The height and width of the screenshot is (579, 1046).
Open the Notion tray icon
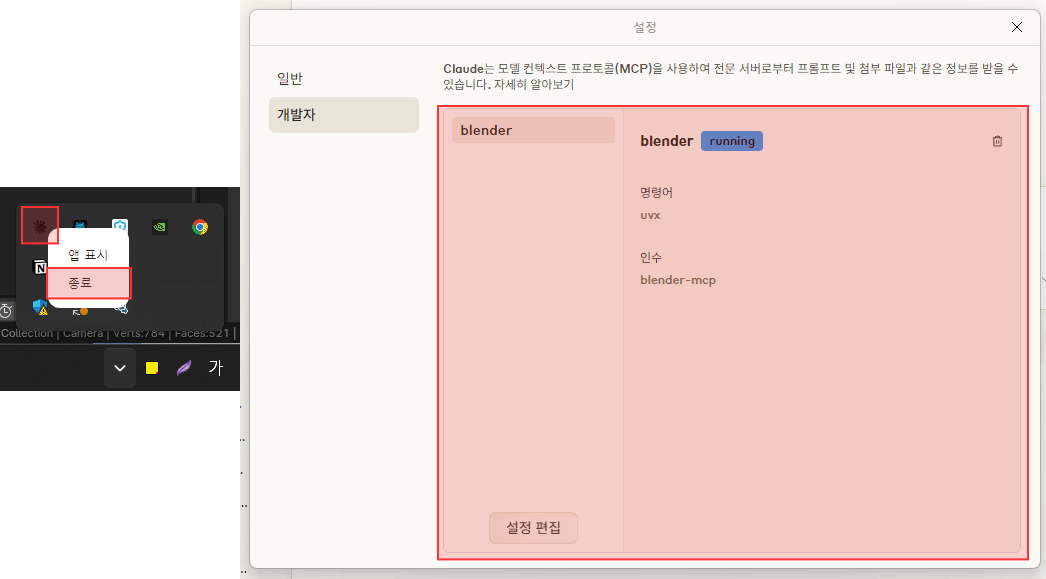point(40,267)
